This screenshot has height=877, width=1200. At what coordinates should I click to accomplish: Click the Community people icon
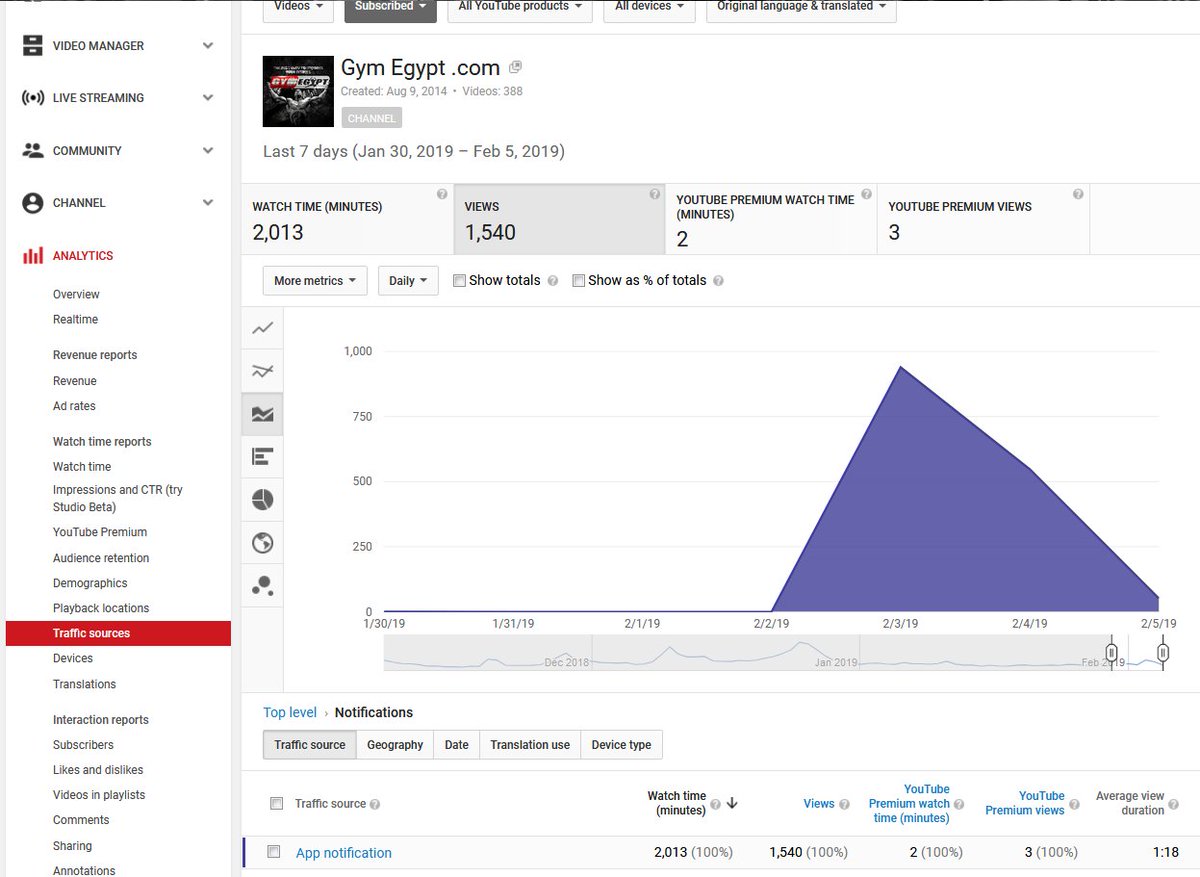pyautogui.click(x=33, y=151)
